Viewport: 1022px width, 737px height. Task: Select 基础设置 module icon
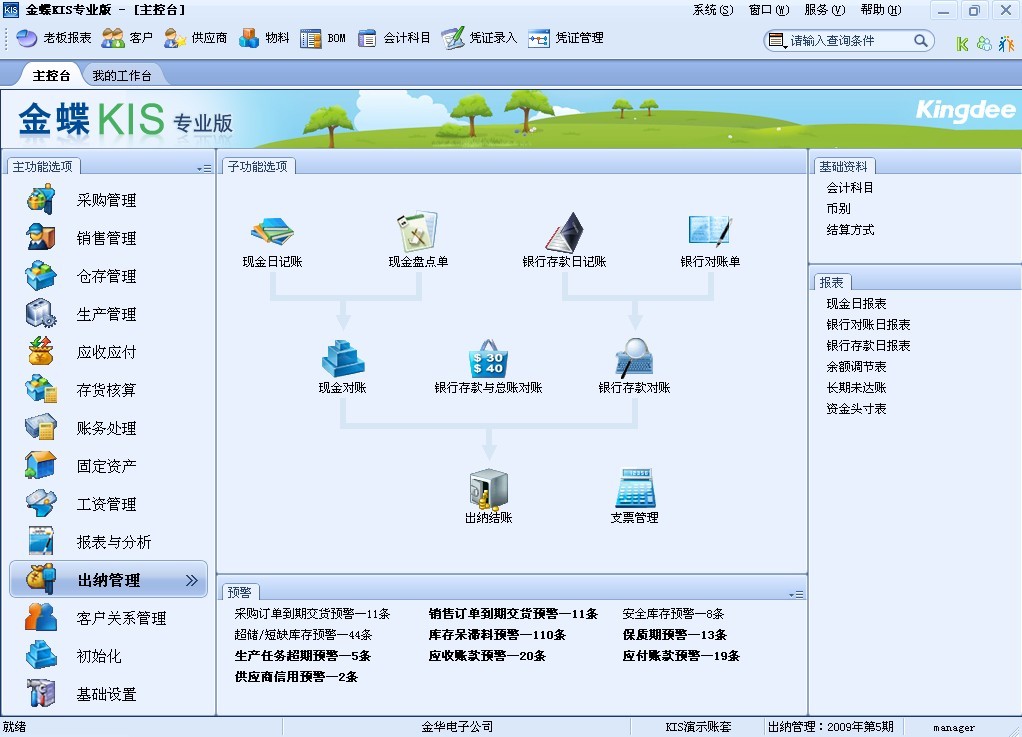[x=40, y=693]
